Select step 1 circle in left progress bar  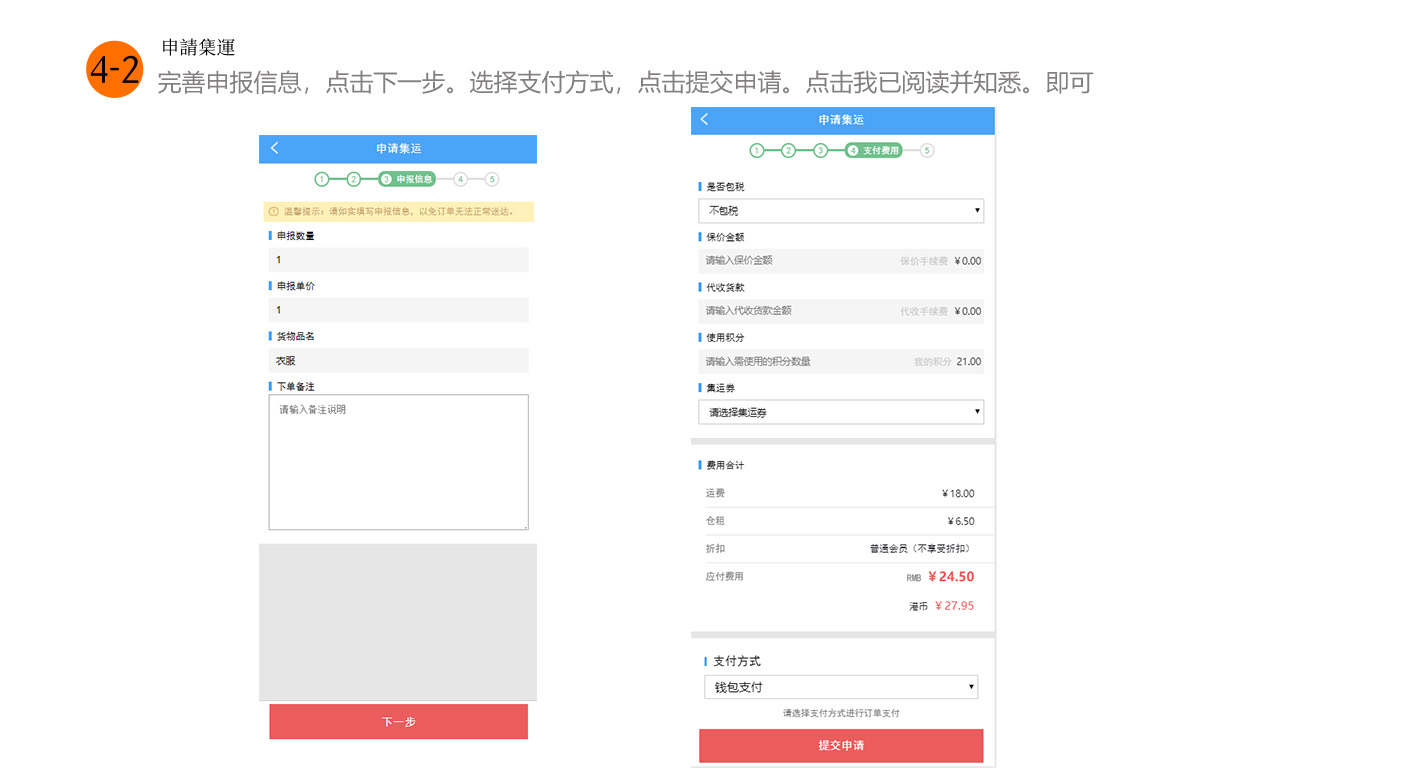[x=322, y=179]
